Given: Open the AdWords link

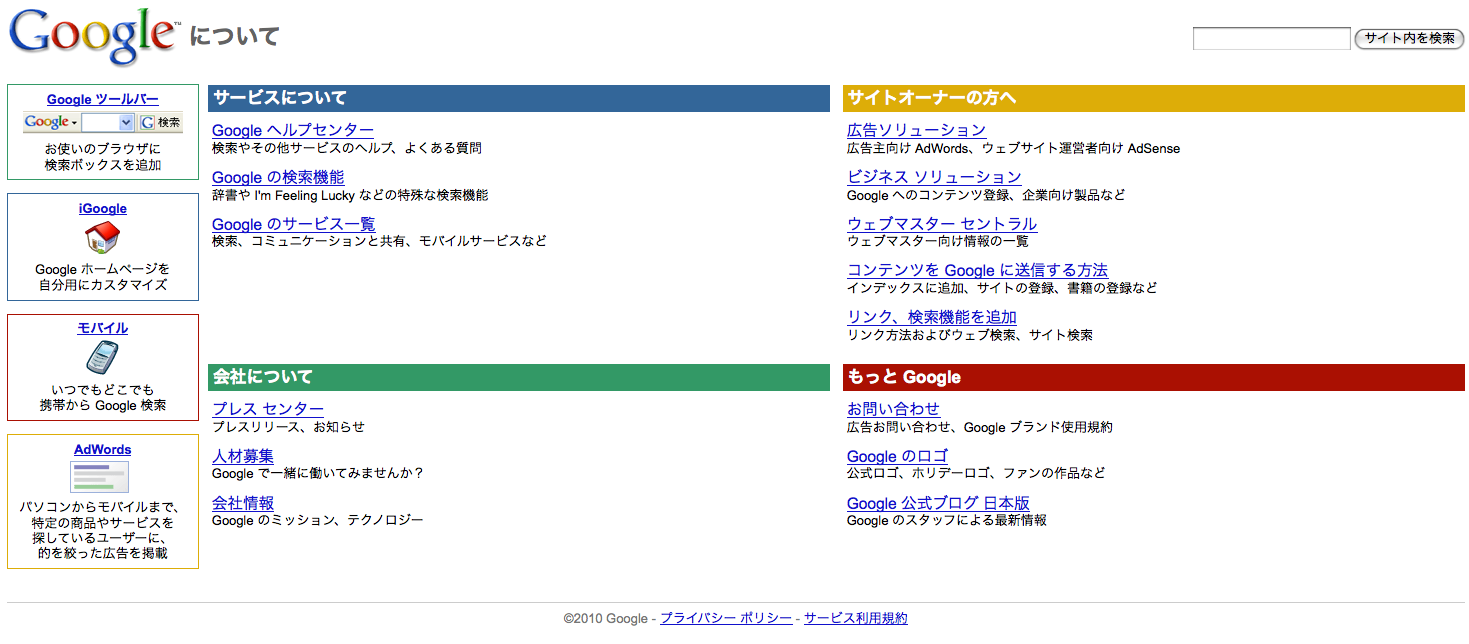Looking at the screenshot, I should 103,450.
